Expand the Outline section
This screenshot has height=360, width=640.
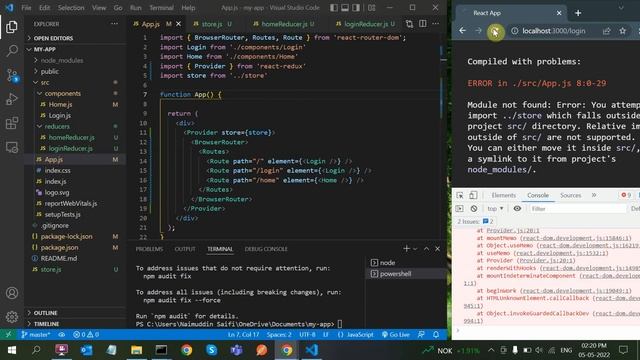(45, 313)
